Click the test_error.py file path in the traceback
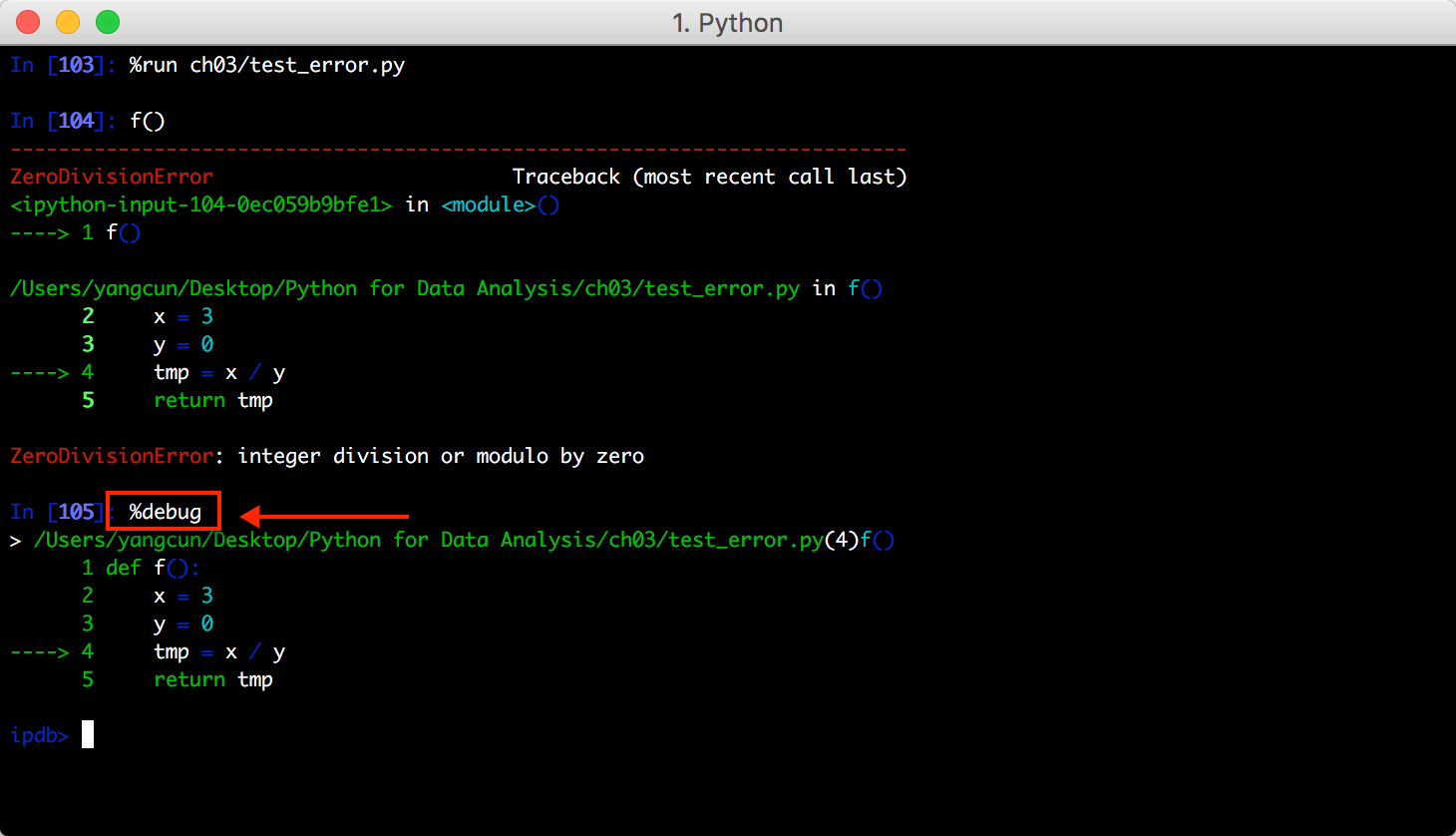The width and height of the screenshot is (1456, 836). click(x=399, y=287)
